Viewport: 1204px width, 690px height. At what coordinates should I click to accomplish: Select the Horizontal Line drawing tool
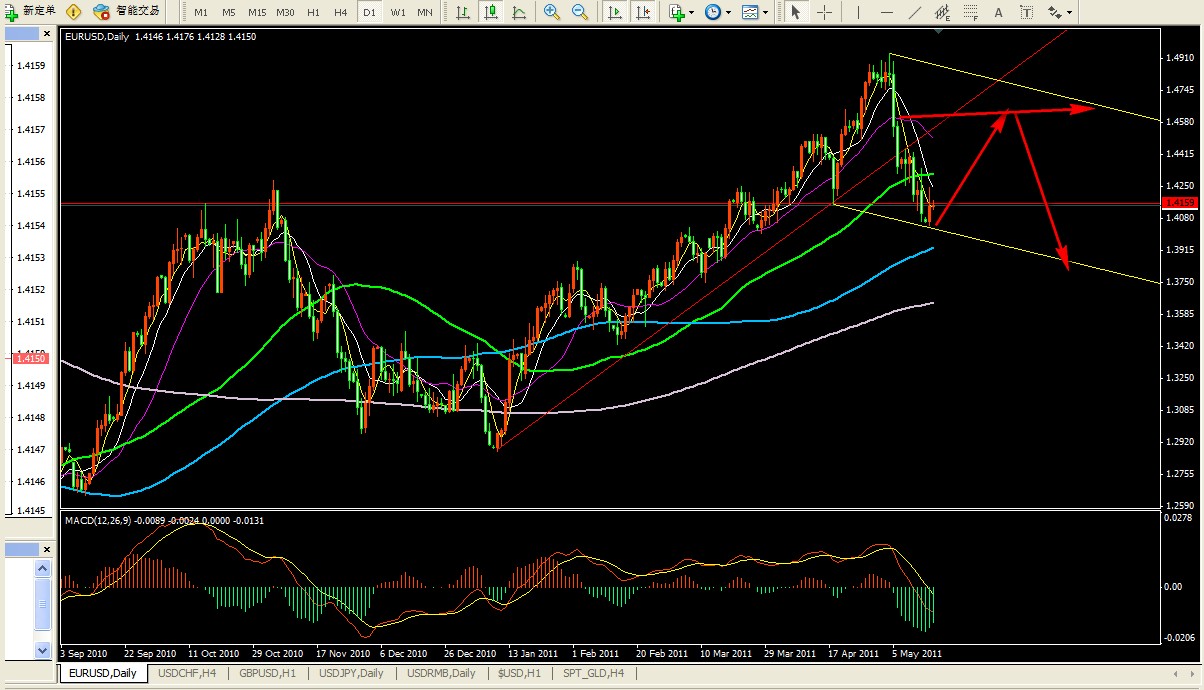[886, 12]
